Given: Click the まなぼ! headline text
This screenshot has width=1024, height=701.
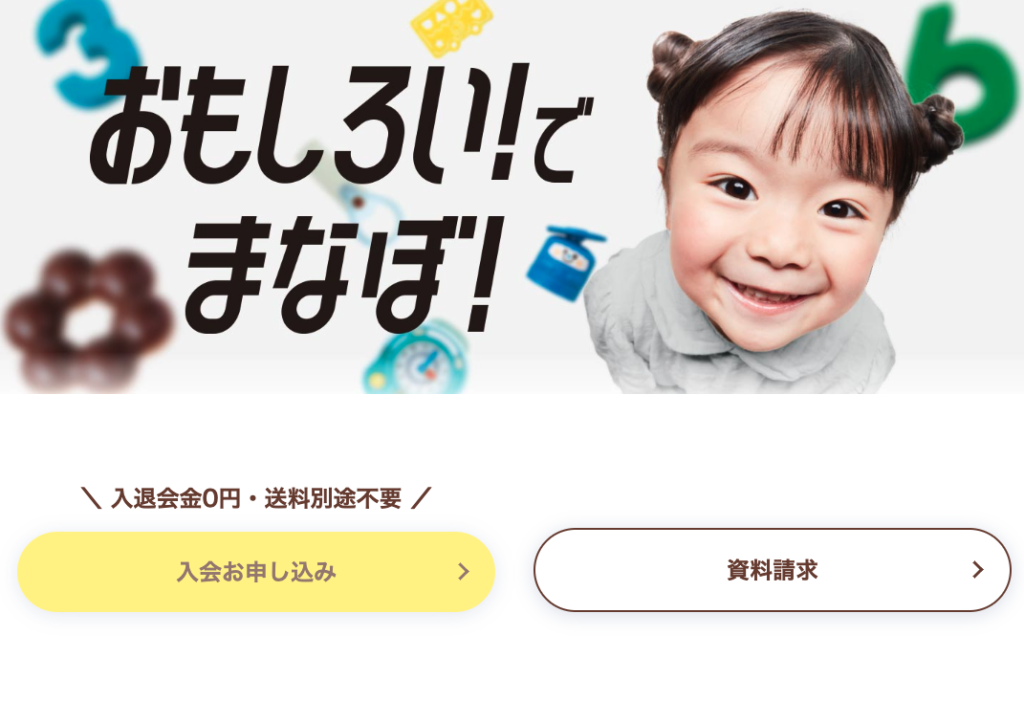Looking at the screenshot, I should [343, 274].
